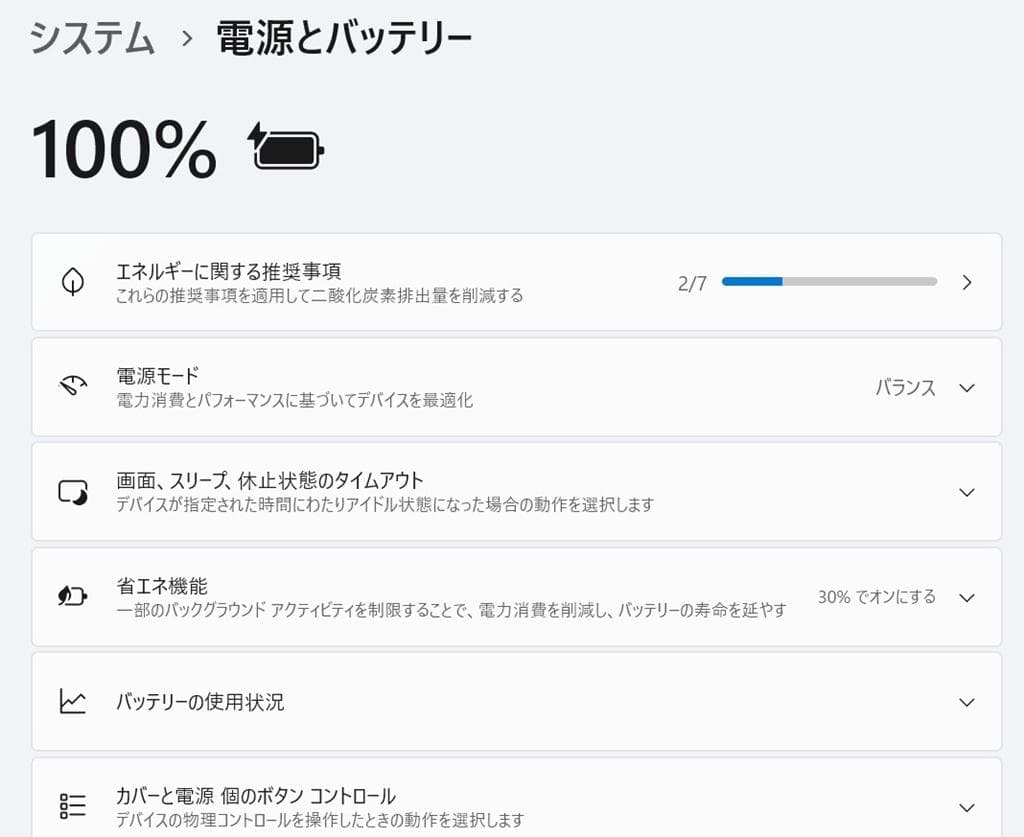The width and height of the screenshot is (1024, 837).
Task: Click the 100% battery percentage text
Action: pyautogui.click(x=122, y=148)
